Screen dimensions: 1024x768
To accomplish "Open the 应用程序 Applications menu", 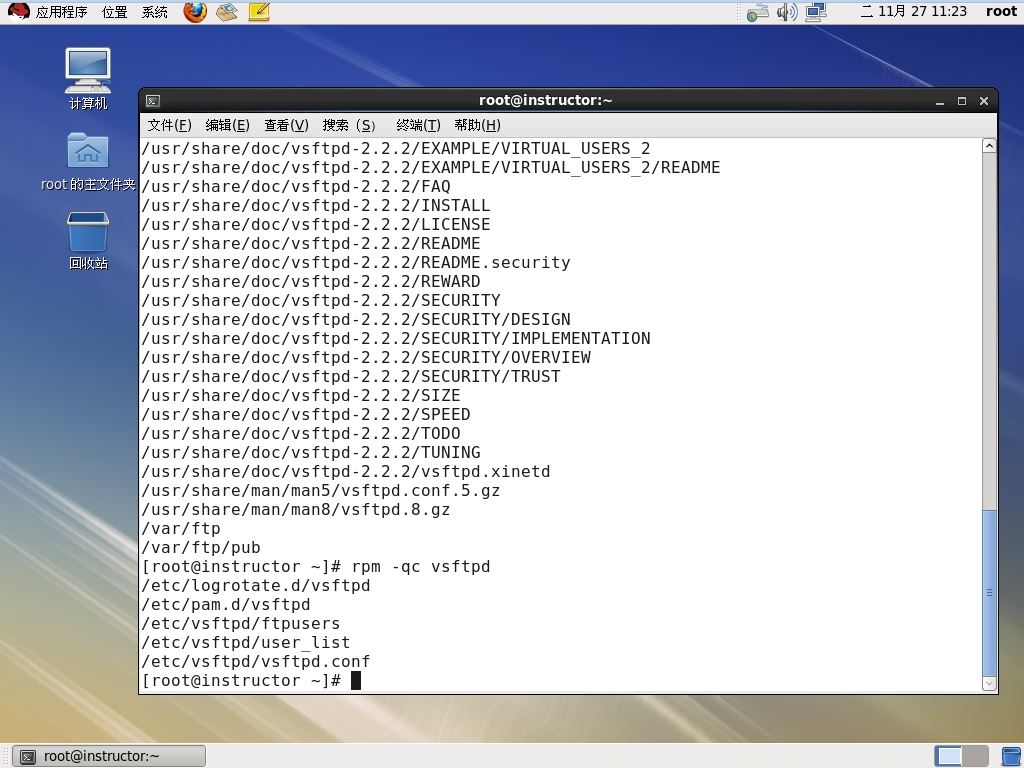I will point(61,12).
